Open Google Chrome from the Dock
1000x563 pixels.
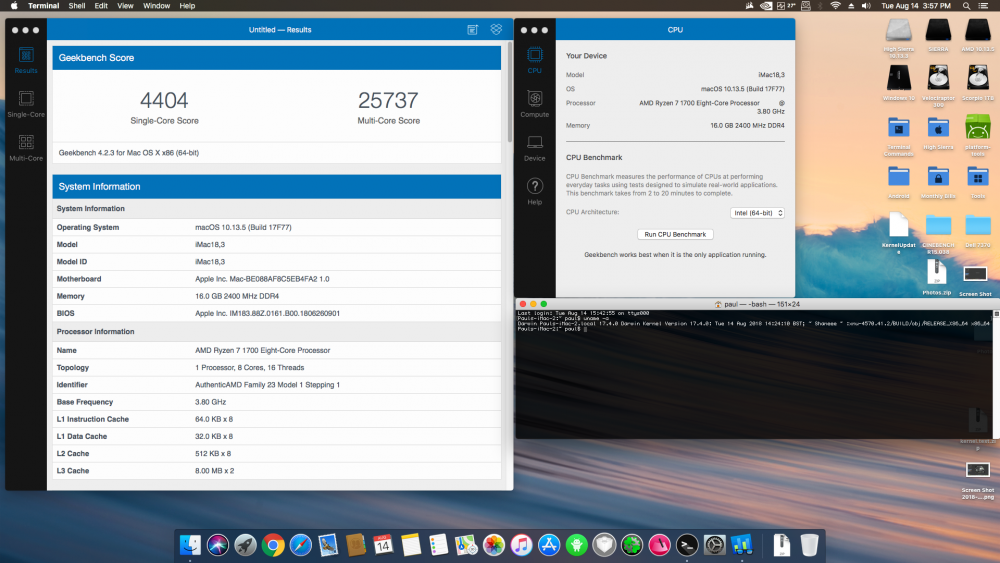pyautogui.click(x=273, y=545)
